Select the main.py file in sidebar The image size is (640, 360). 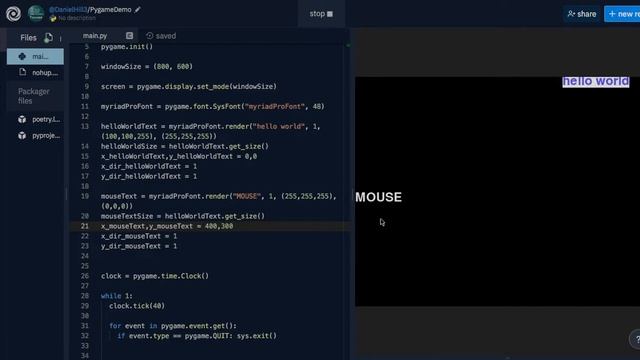35,56
